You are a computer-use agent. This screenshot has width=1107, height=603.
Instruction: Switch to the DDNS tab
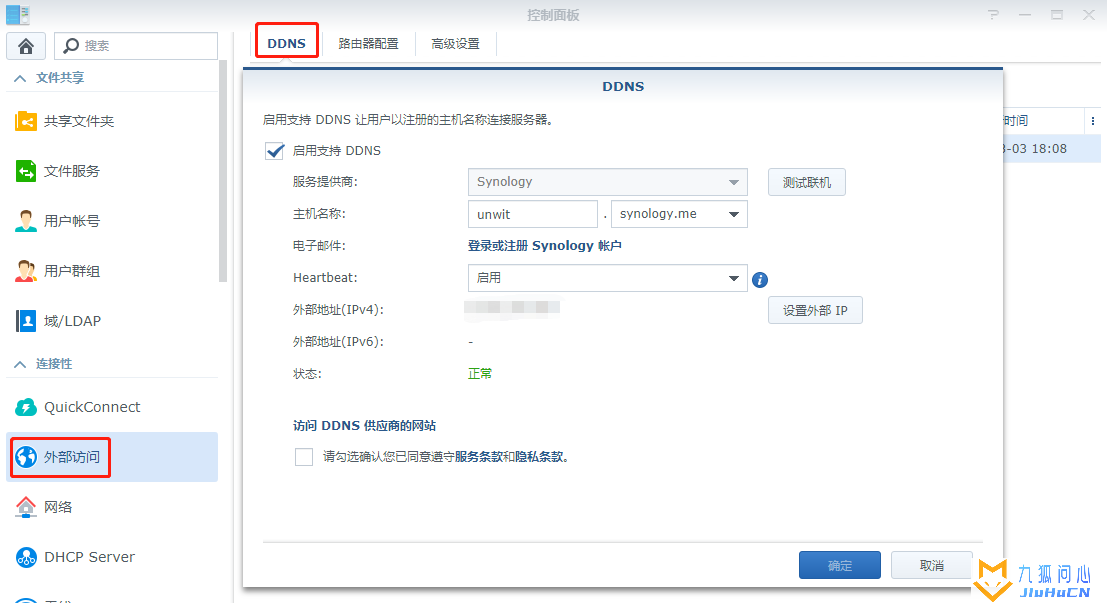(x=287, y=44)
